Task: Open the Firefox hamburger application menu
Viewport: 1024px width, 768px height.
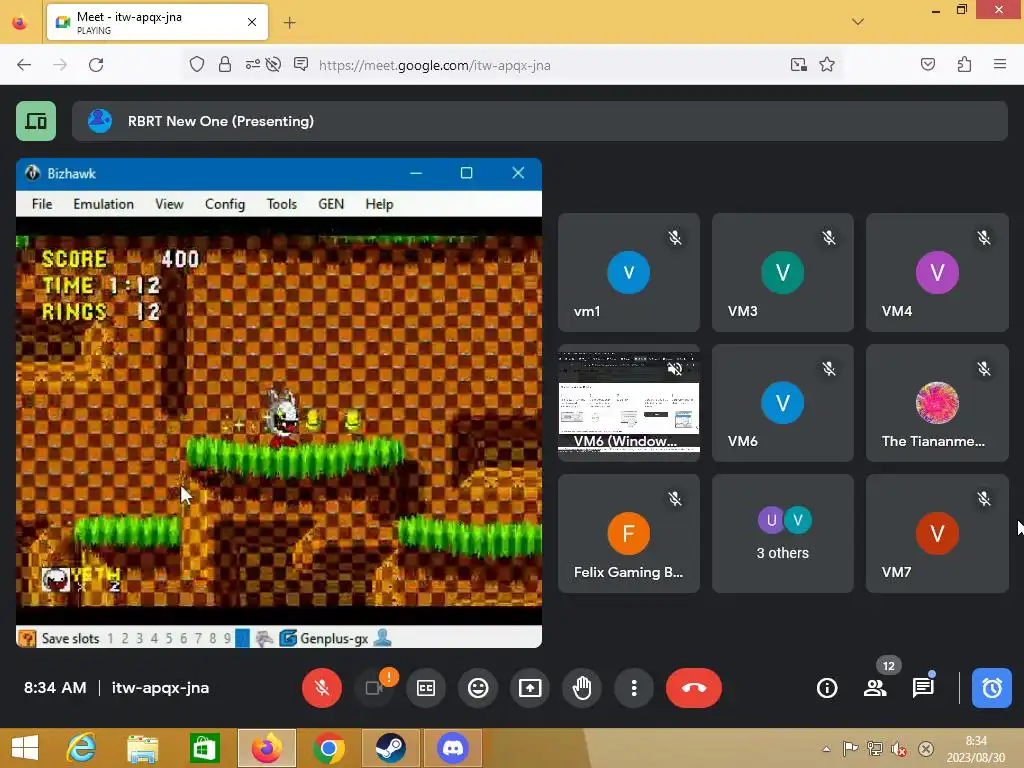Action: 1000,64
